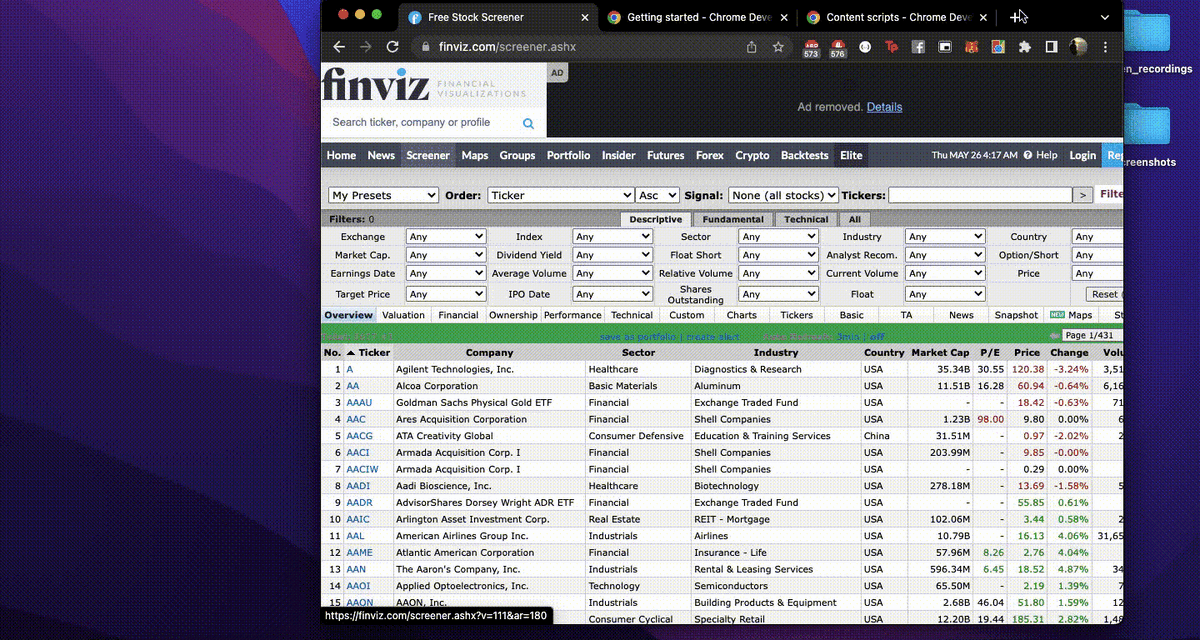Open the Valuation view tab
The image size is (1200, 640).
404,315
